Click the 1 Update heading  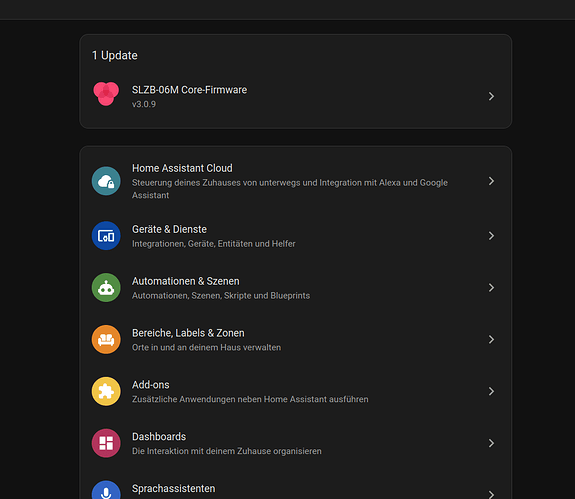(115, 55)
